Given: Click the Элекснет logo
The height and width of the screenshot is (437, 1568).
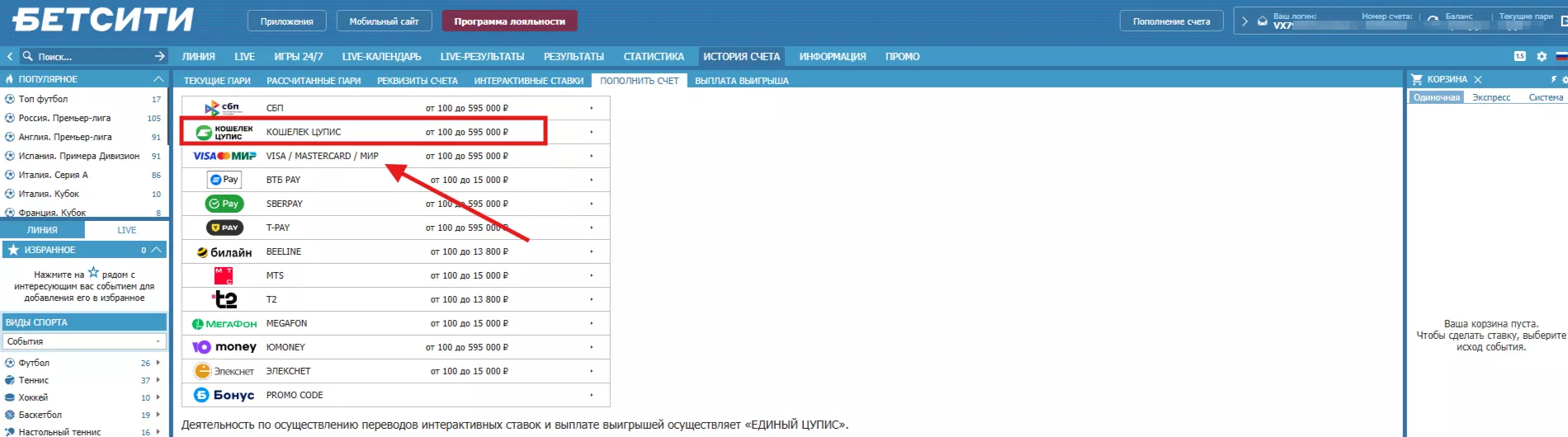Looking at the screenshot, I should click(x=224, y=371).
